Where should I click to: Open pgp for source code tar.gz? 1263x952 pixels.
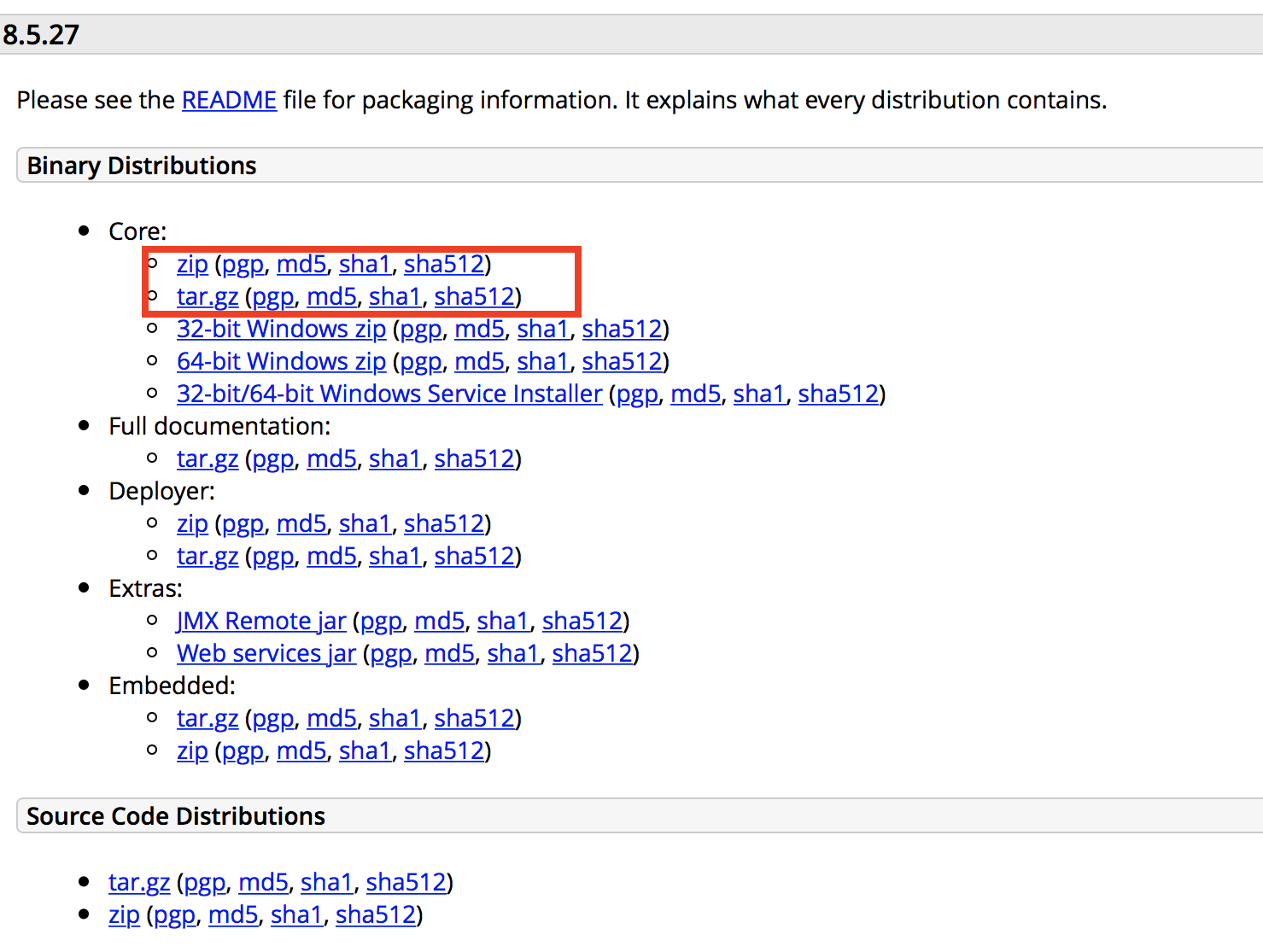[x=205, y=883]
